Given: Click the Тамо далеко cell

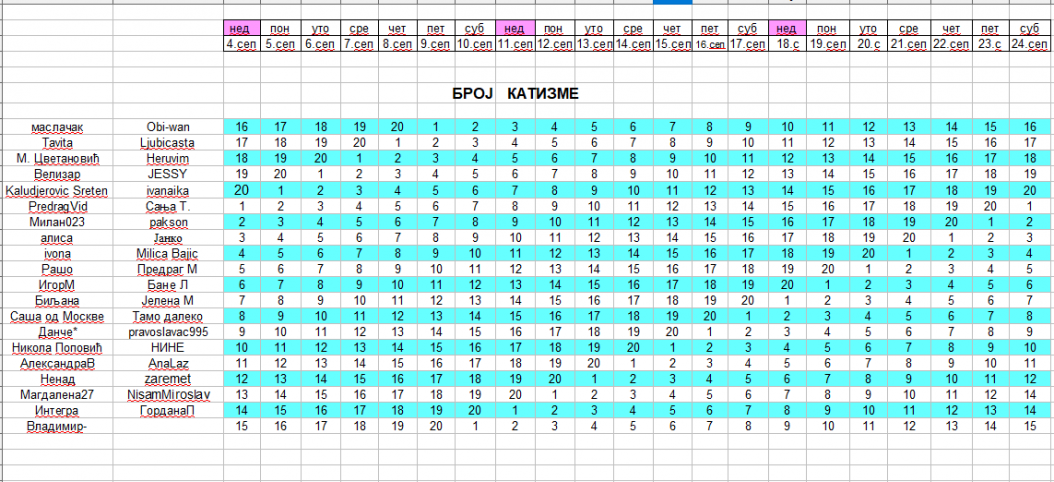Looking at the screenshot, I should tap(168, 317).
